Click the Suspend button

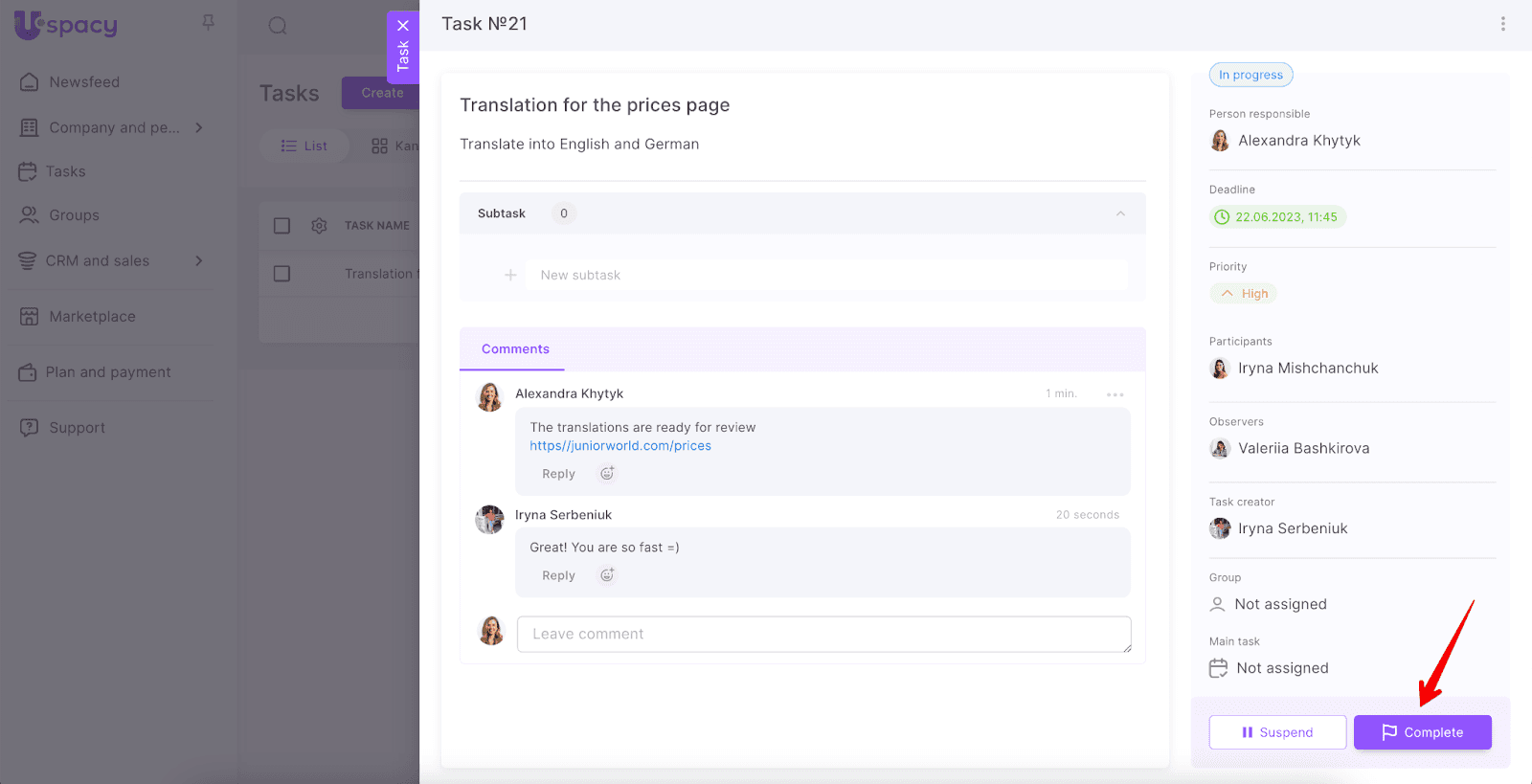(1277, 732)
